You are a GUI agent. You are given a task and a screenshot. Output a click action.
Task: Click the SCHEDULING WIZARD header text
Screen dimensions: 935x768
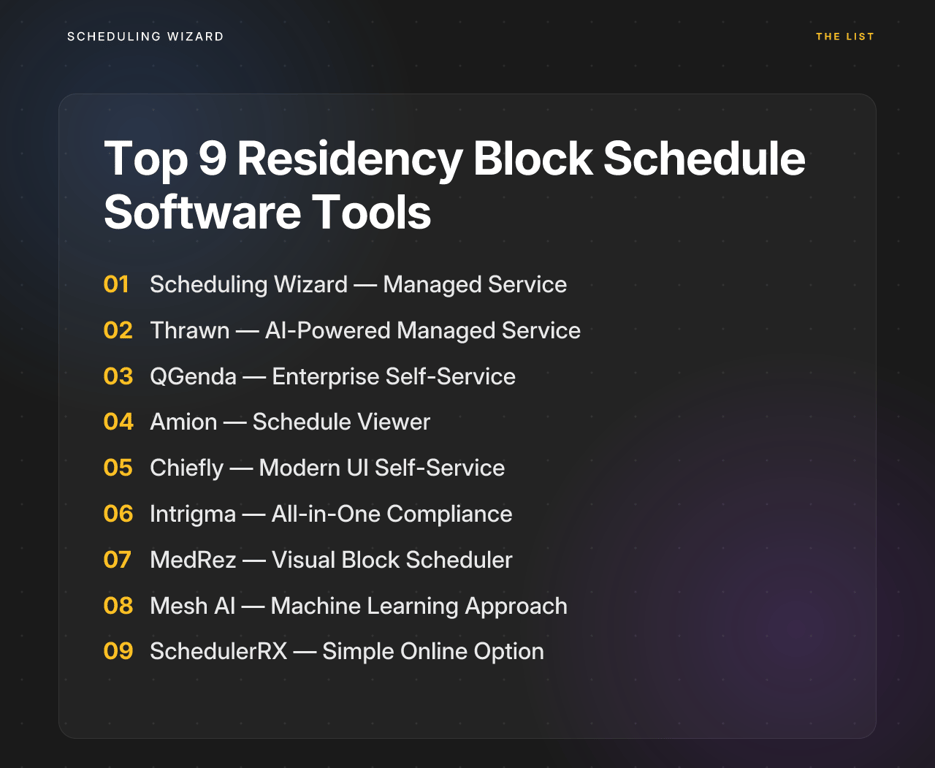(x=145, y=36)
